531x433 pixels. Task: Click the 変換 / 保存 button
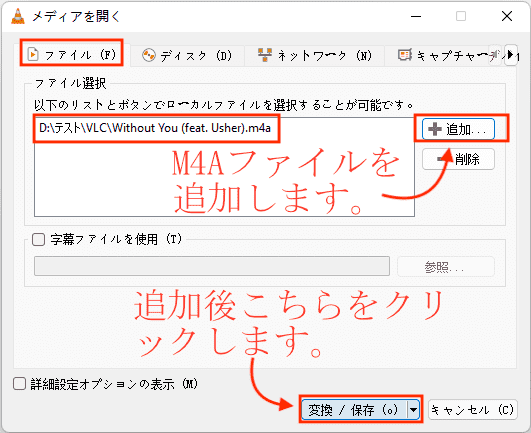(355, 410)
